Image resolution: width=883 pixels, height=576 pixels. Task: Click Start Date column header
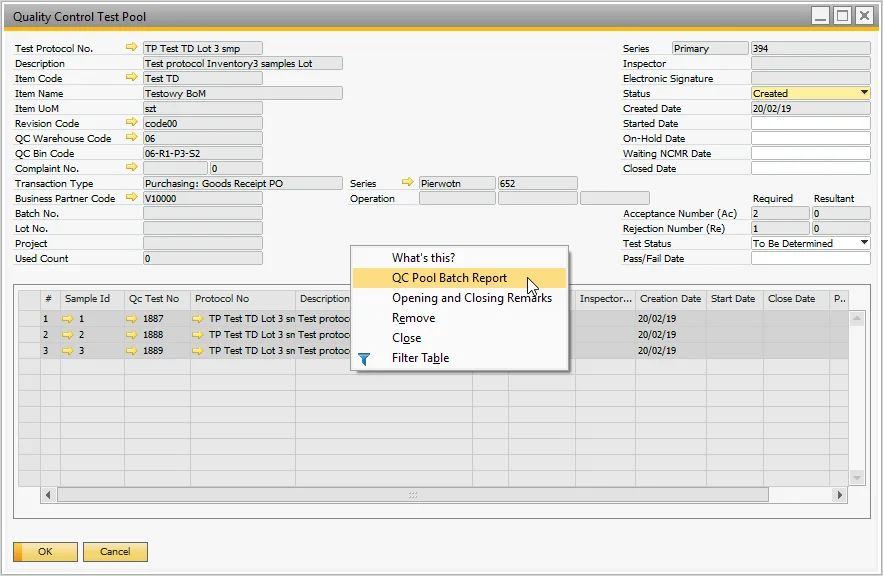(735, 299)
